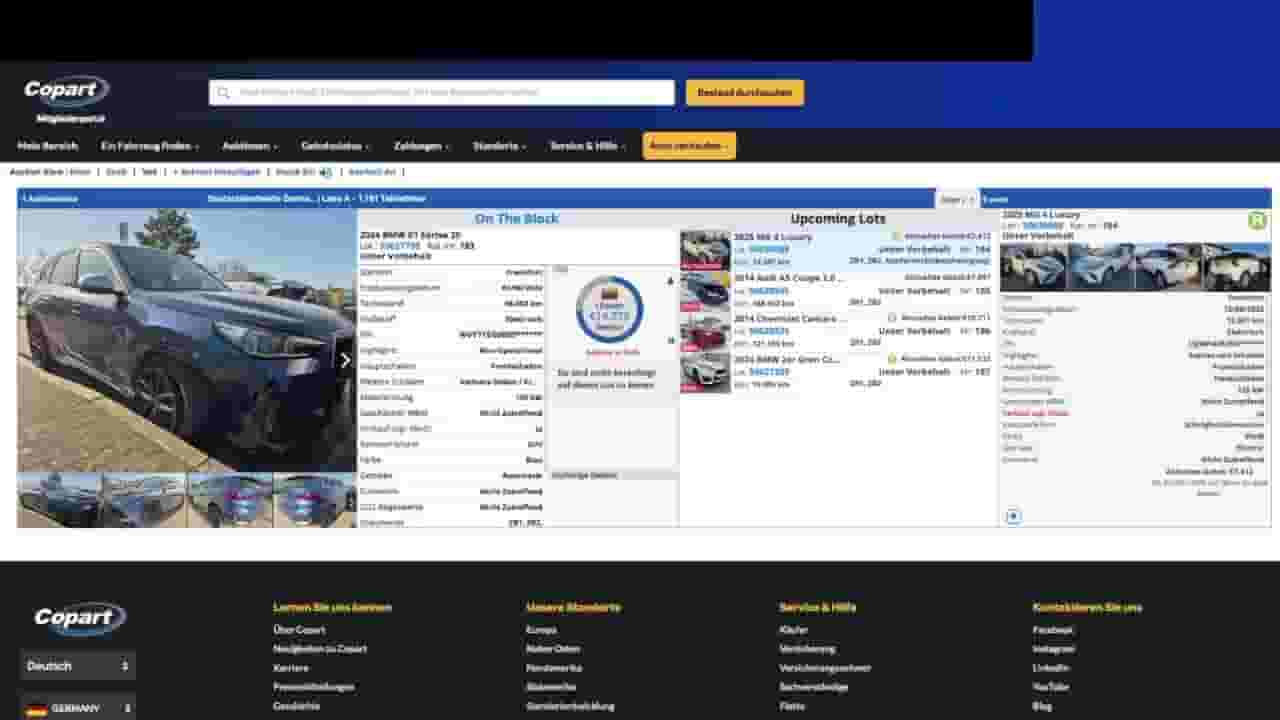Click the Copart logo in the footer
Viewport: 1280px width, 720px height.
(x=79, y=618)
